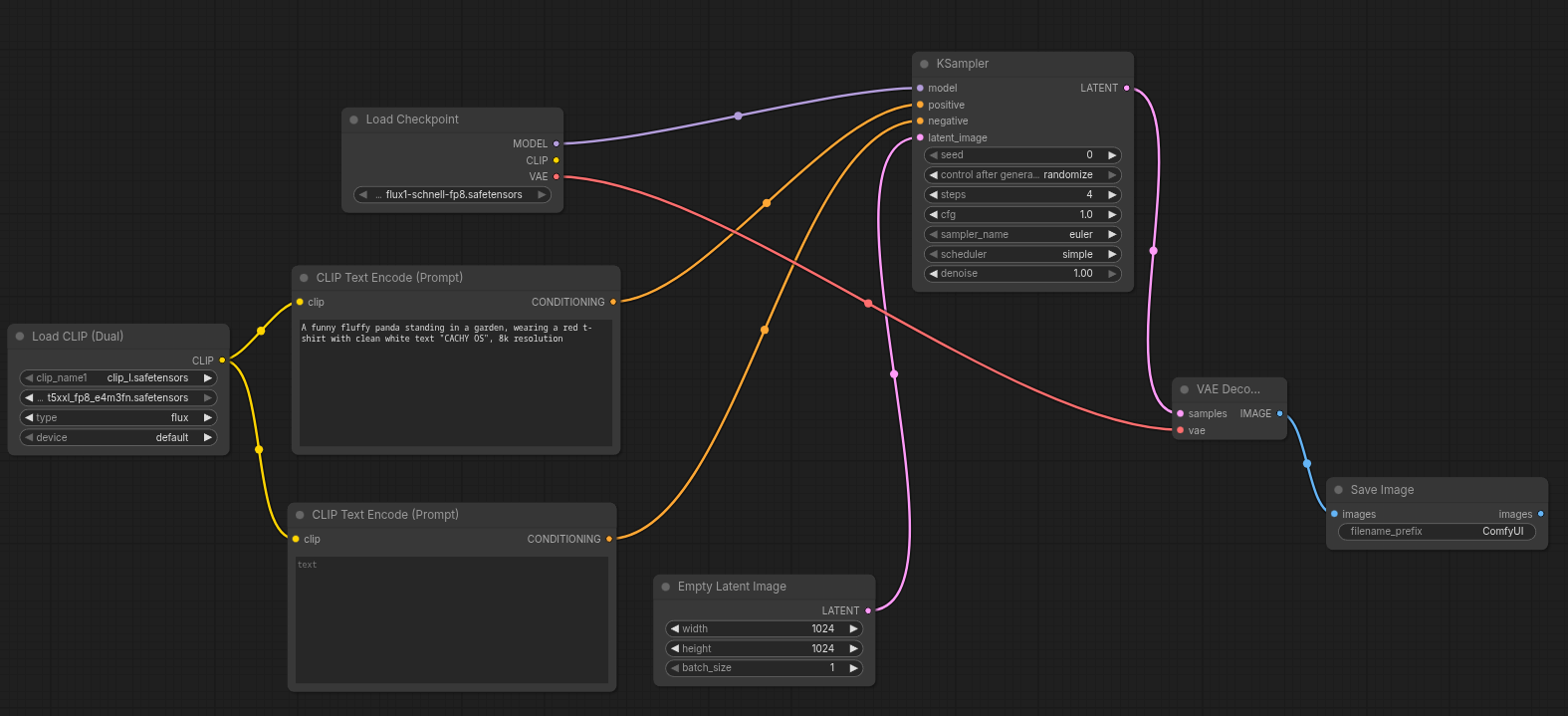The image size is (1568, 716).
Task: Click the VAE output port on Load Checkpoint
Action: (556, 176)
